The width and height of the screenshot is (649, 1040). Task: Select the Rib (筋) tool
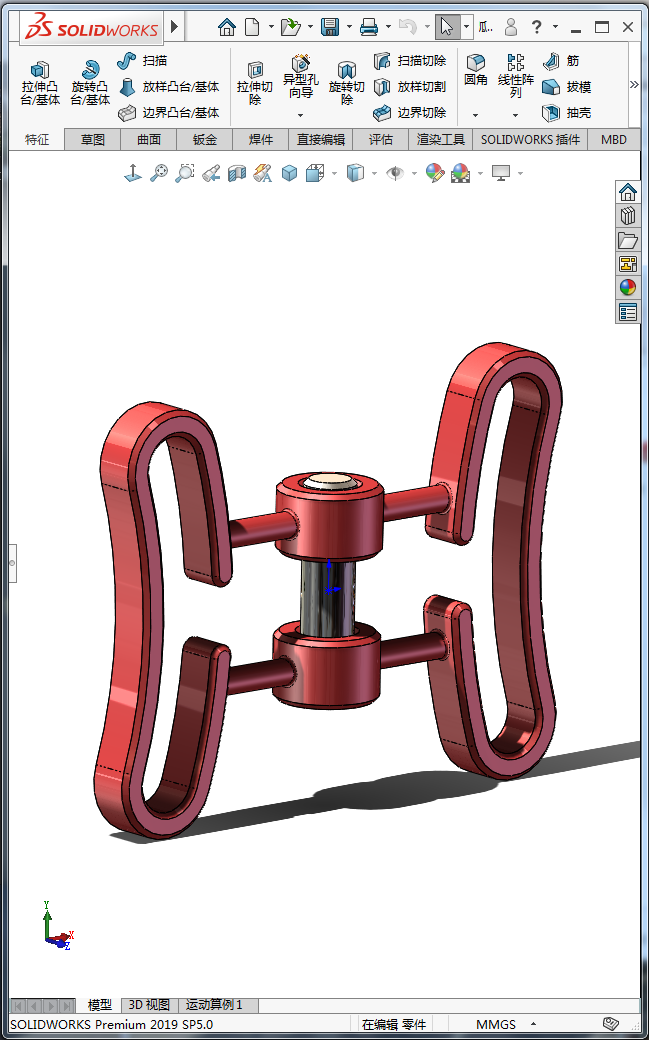(561, 61)
